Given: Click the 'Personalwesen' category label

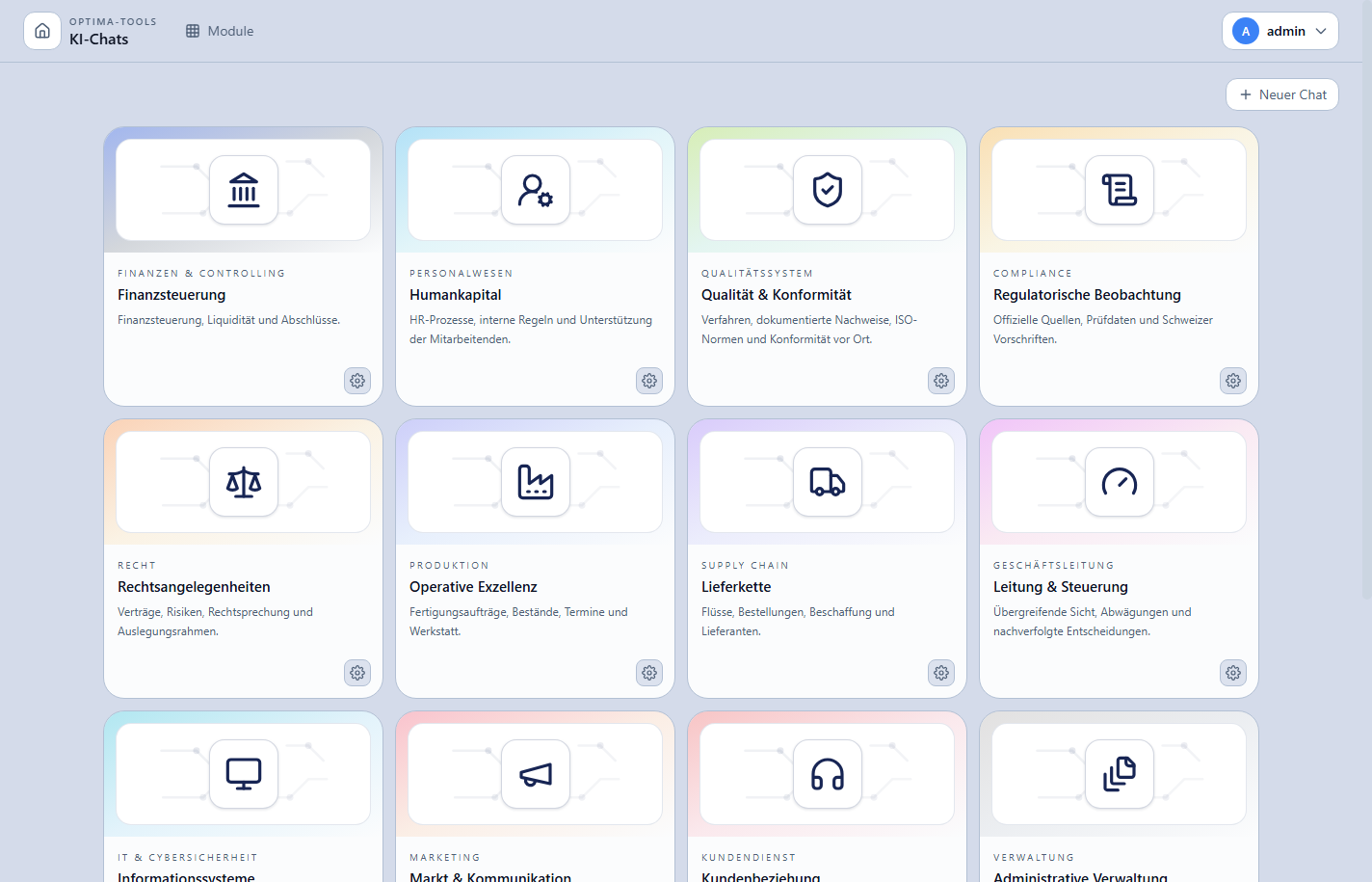Looking at the screenshot, I should [x=462, y=274].
